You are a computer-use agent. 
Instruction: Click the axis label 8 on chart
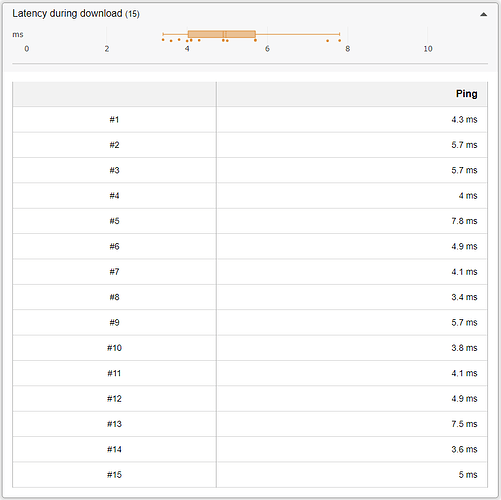pyautogui.click(x=347, y=49)
